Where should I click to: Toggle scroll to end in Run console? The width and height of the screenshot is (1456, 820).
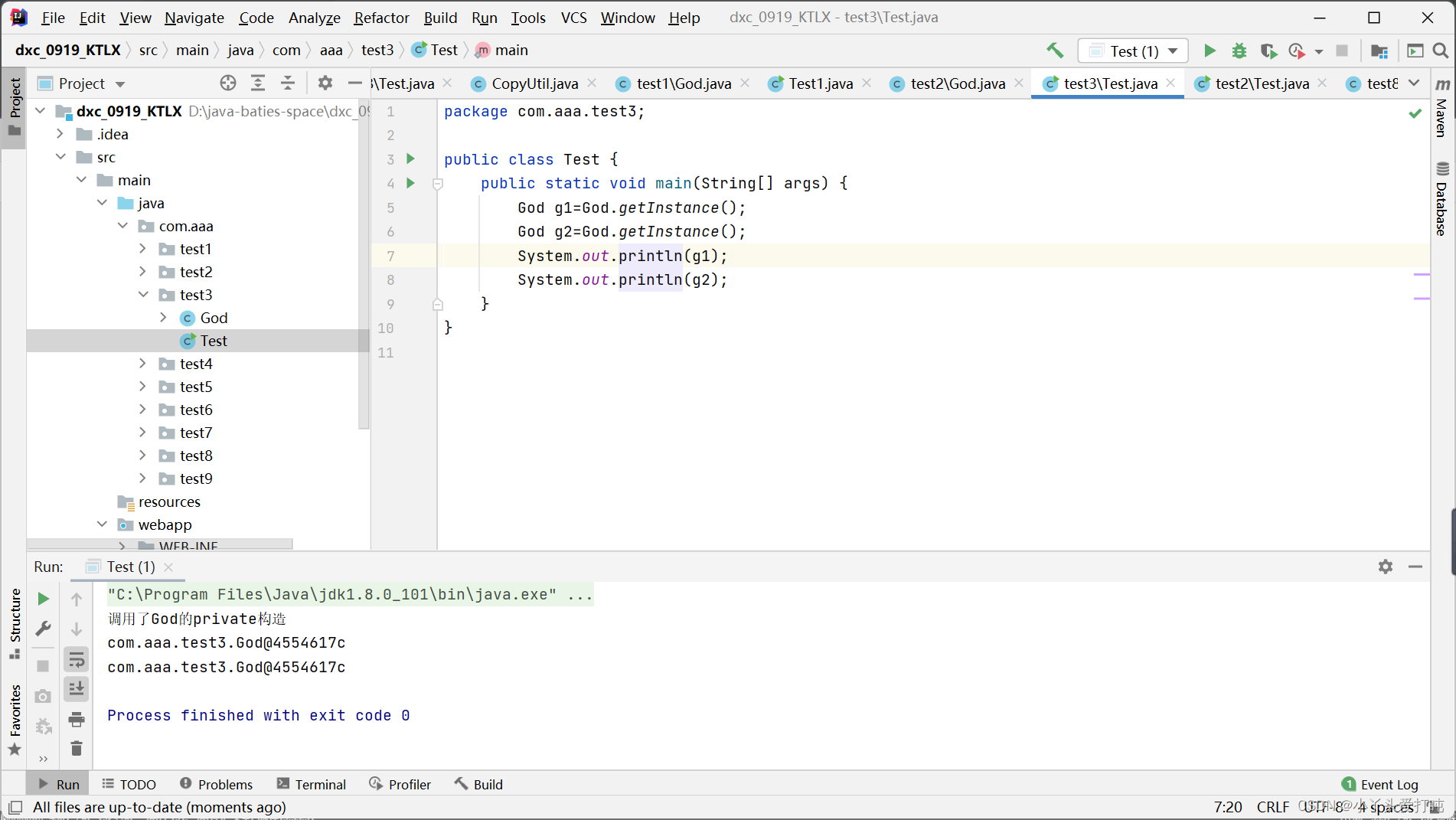coord(77,689)
